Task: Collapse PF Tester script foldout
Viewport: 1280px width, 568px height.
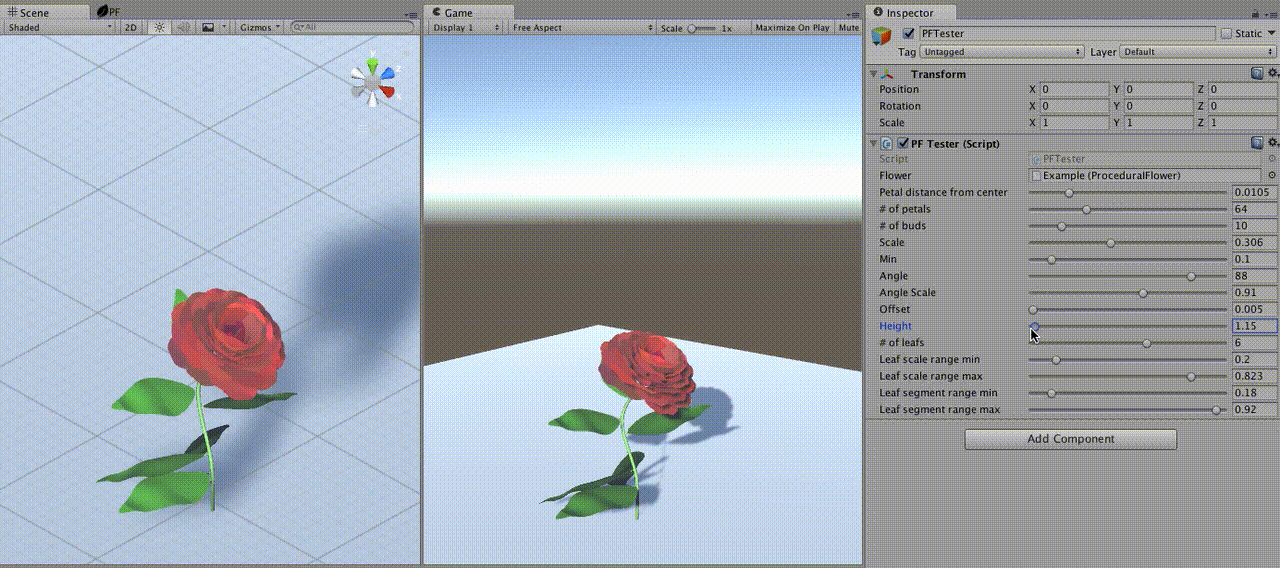Action: (x=874, y=143)
